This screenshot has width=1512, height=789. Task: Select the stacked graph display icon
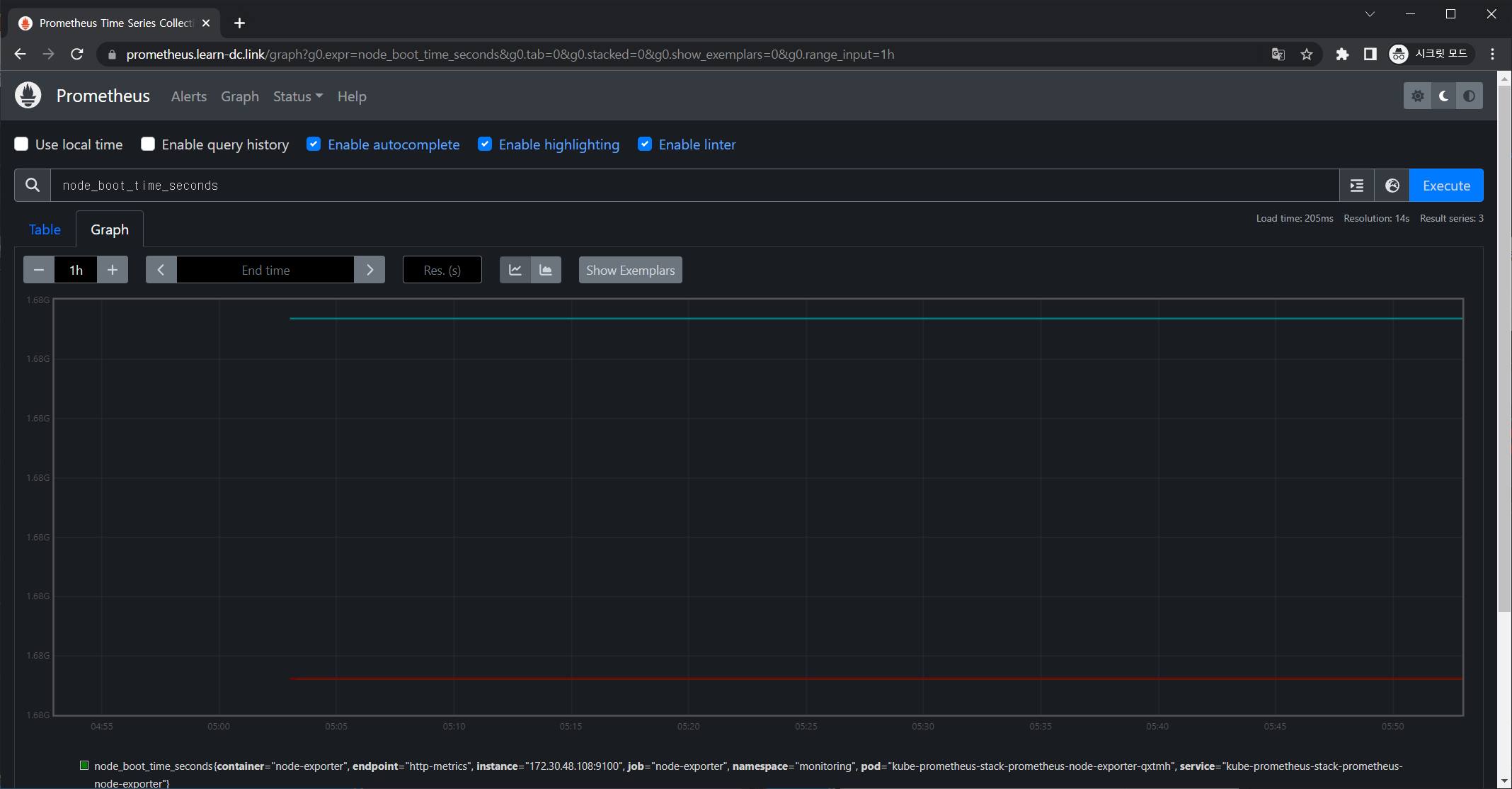click(546, 270)
